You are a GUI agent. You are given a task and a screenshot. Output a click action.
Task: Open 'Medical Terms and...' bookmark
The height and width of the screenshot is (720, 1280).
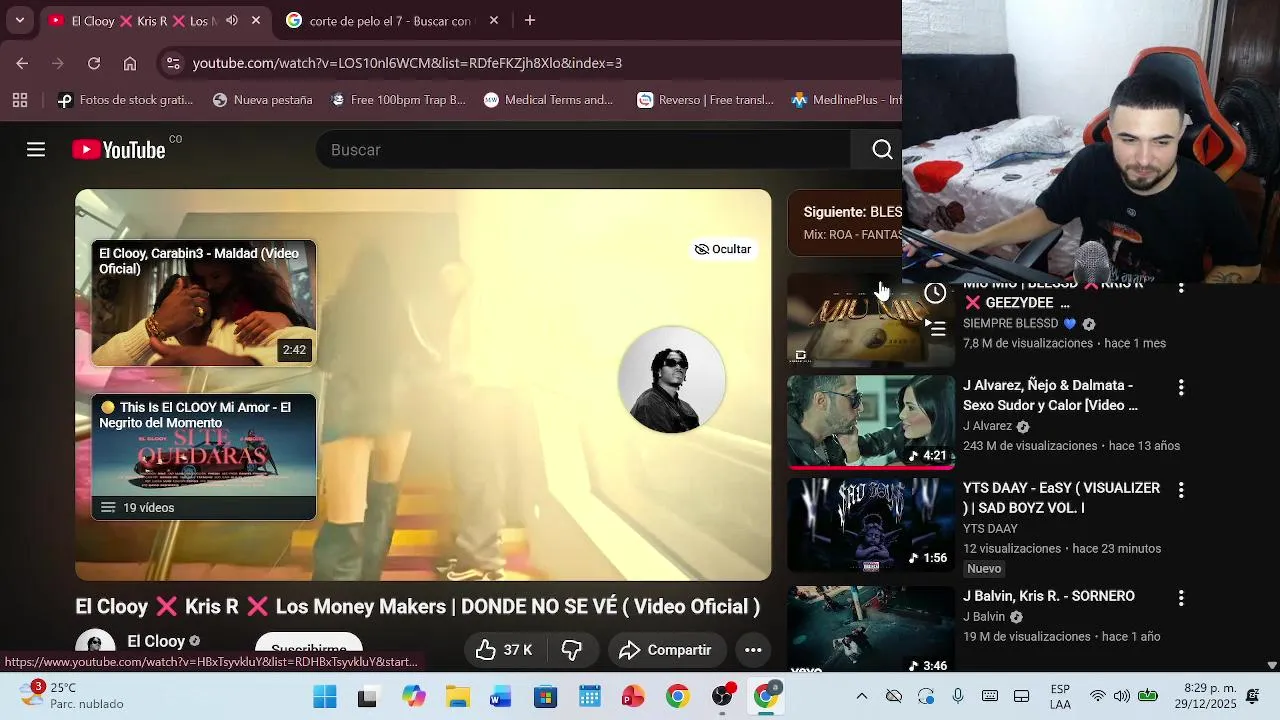(548, 100)
